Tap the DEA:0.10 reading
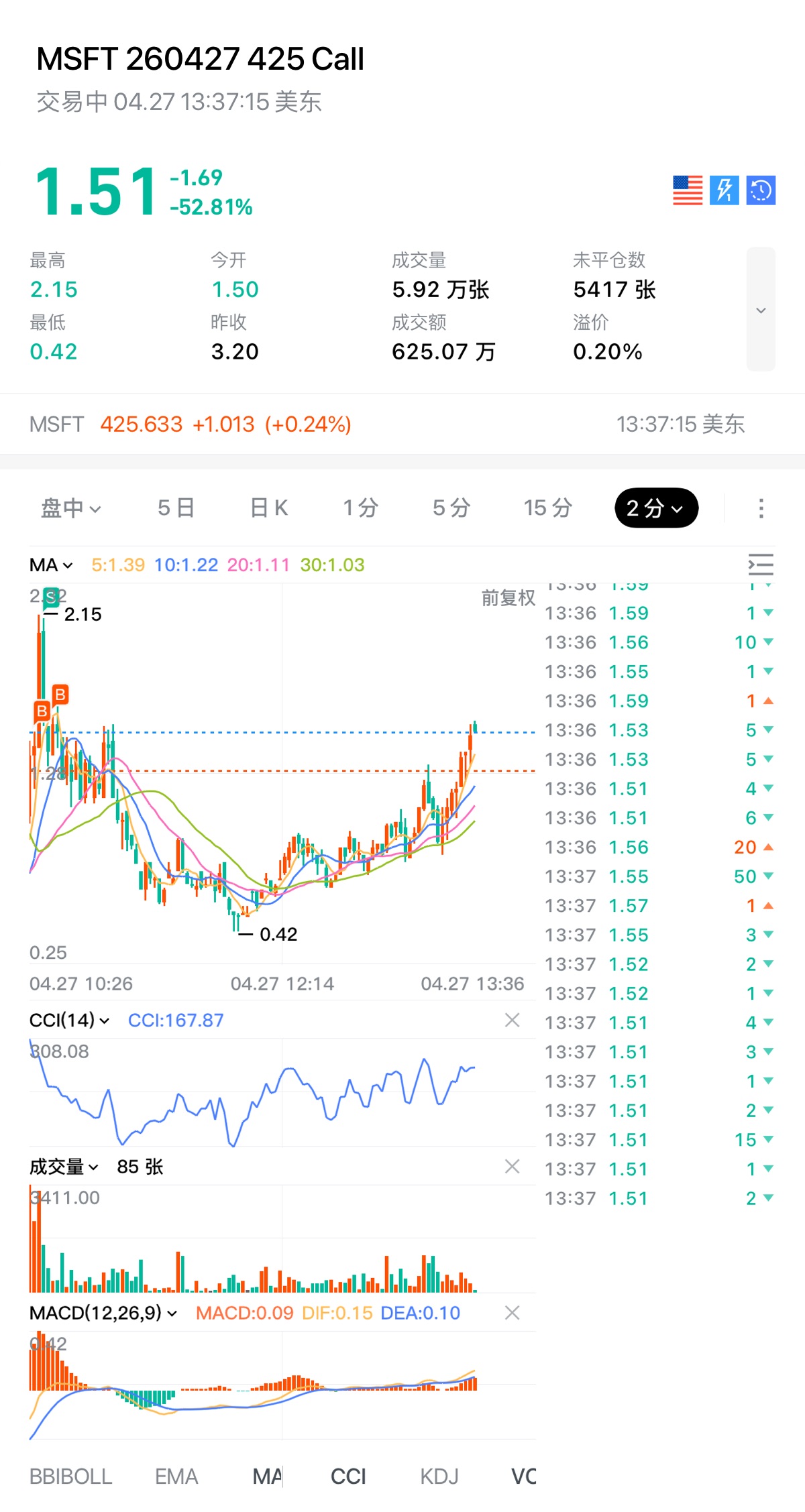This screenshot has height=1512, width=805. pos(420,1313)
